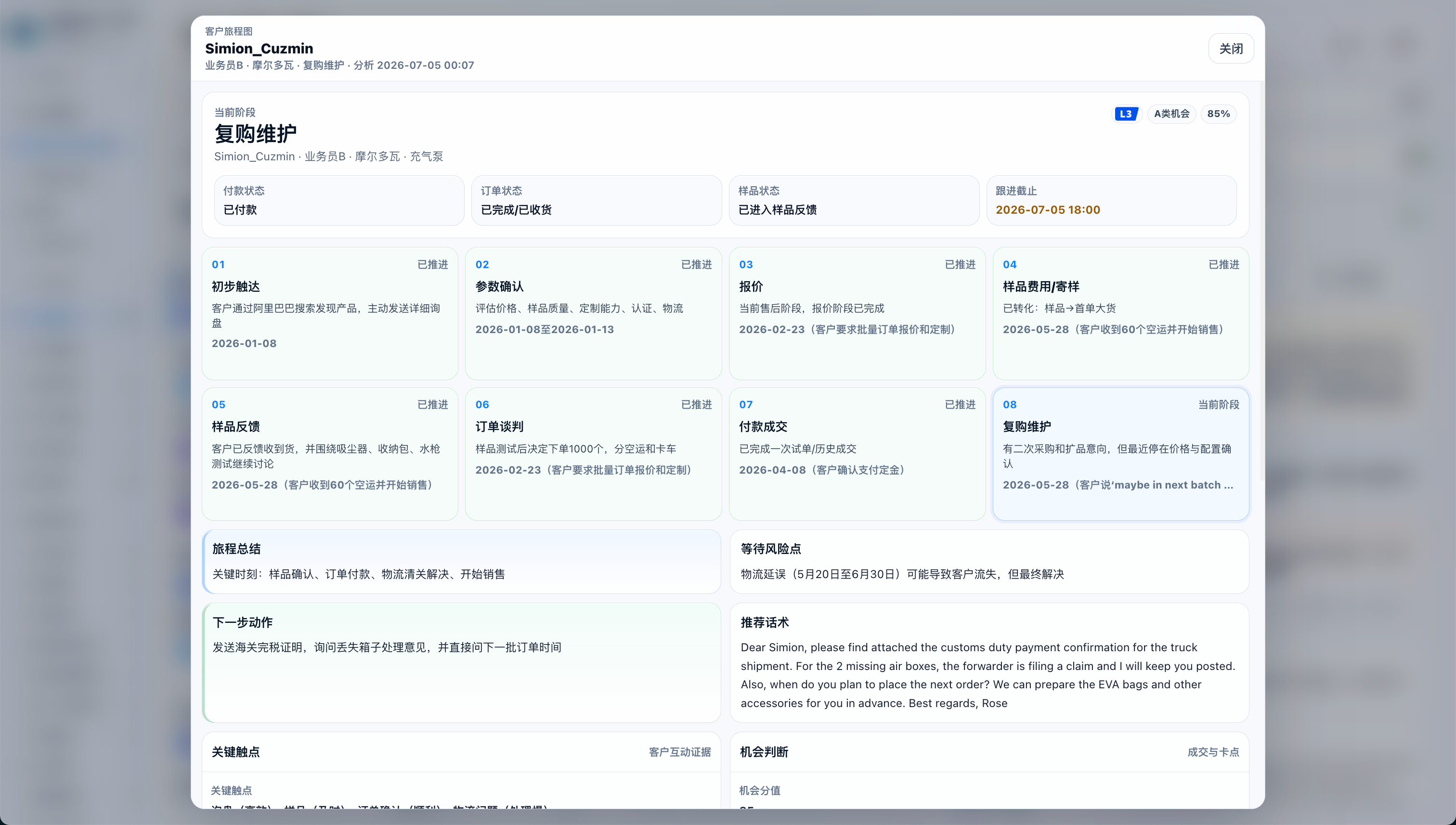Click the customer name Simion_Cuzmin in the header
Viewport: 1456px width, 825px height.
[259, 48]
